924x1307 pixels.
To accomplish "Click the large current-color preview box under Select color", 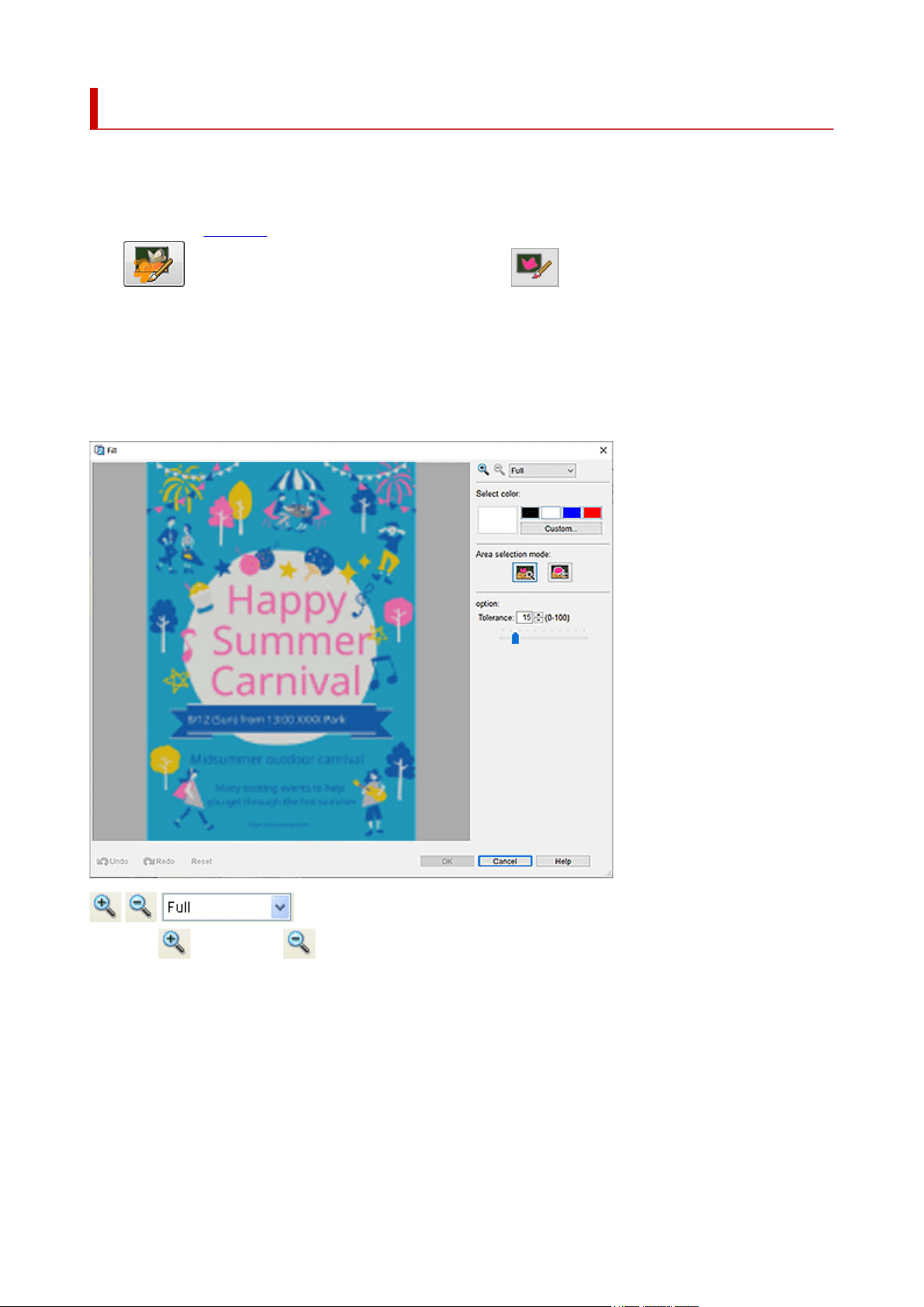I will point(497,520).
